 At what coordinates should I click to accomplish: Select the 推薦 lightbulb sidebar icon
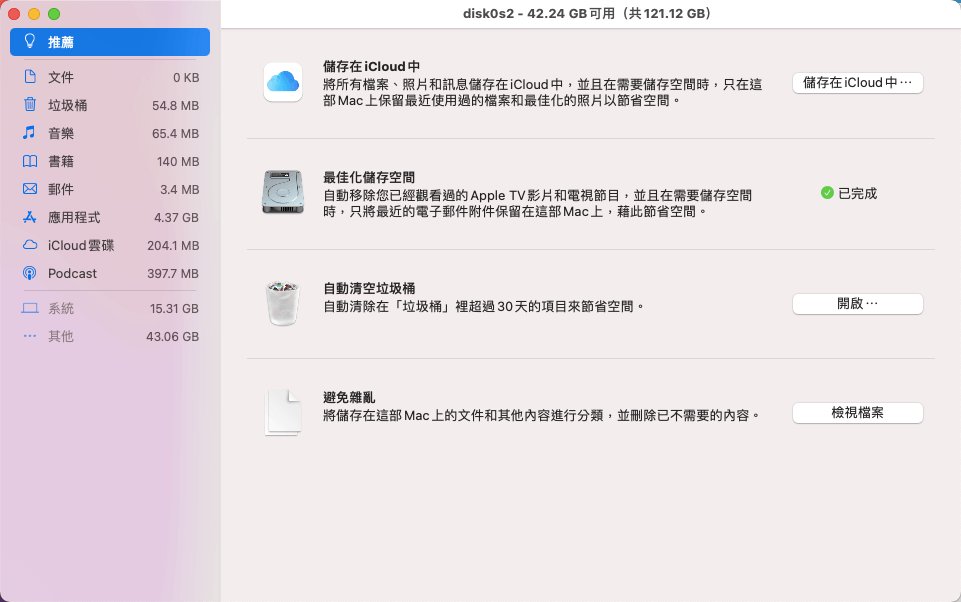point(29,41)
